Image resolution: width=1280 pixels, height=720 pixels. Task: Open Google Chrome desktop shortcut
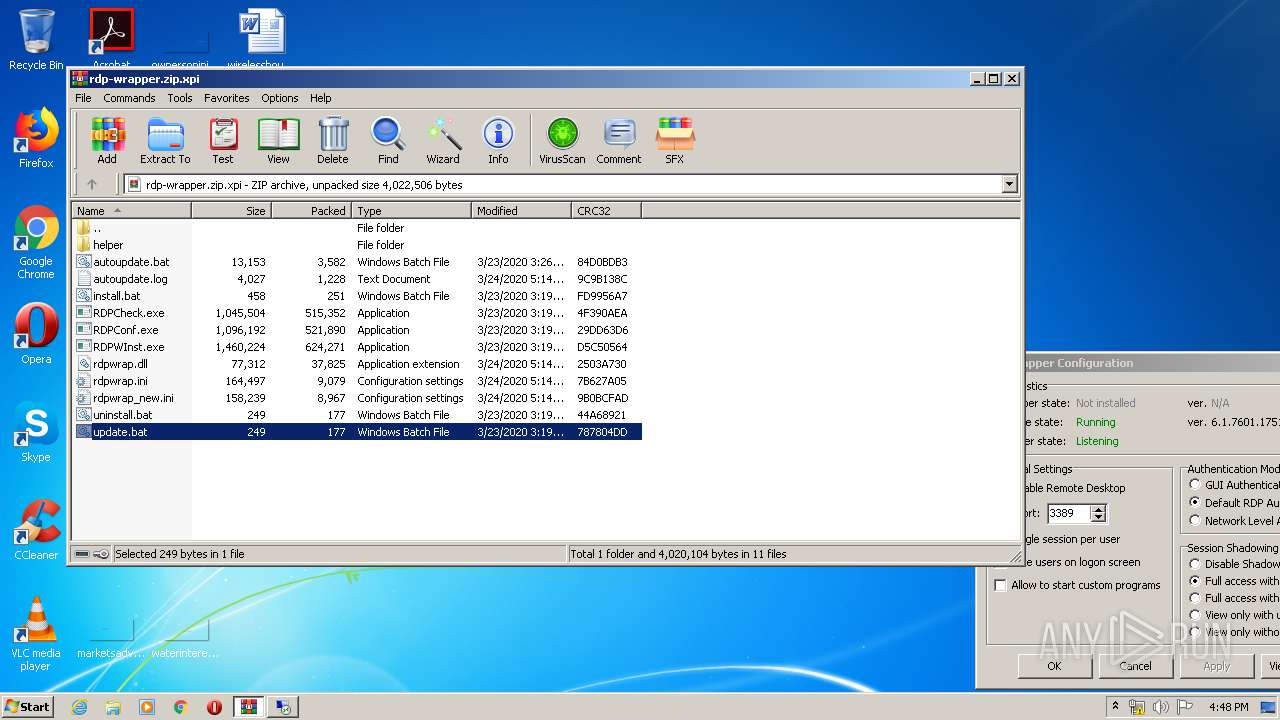click(x=36, y=242)
